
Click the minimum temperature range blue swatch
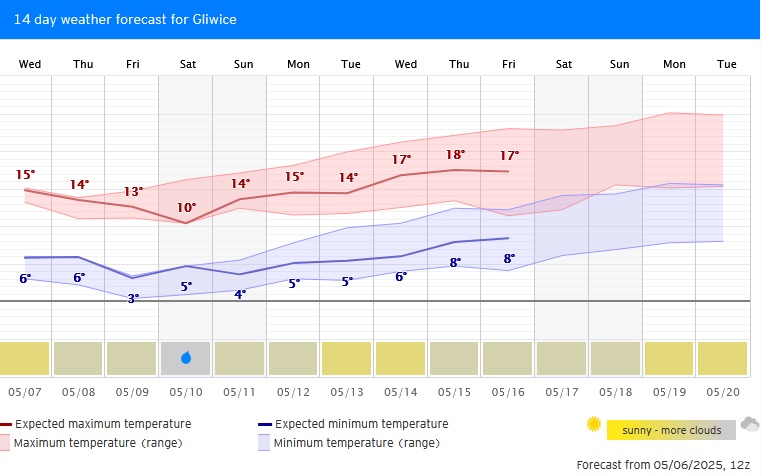pos(265,442)
